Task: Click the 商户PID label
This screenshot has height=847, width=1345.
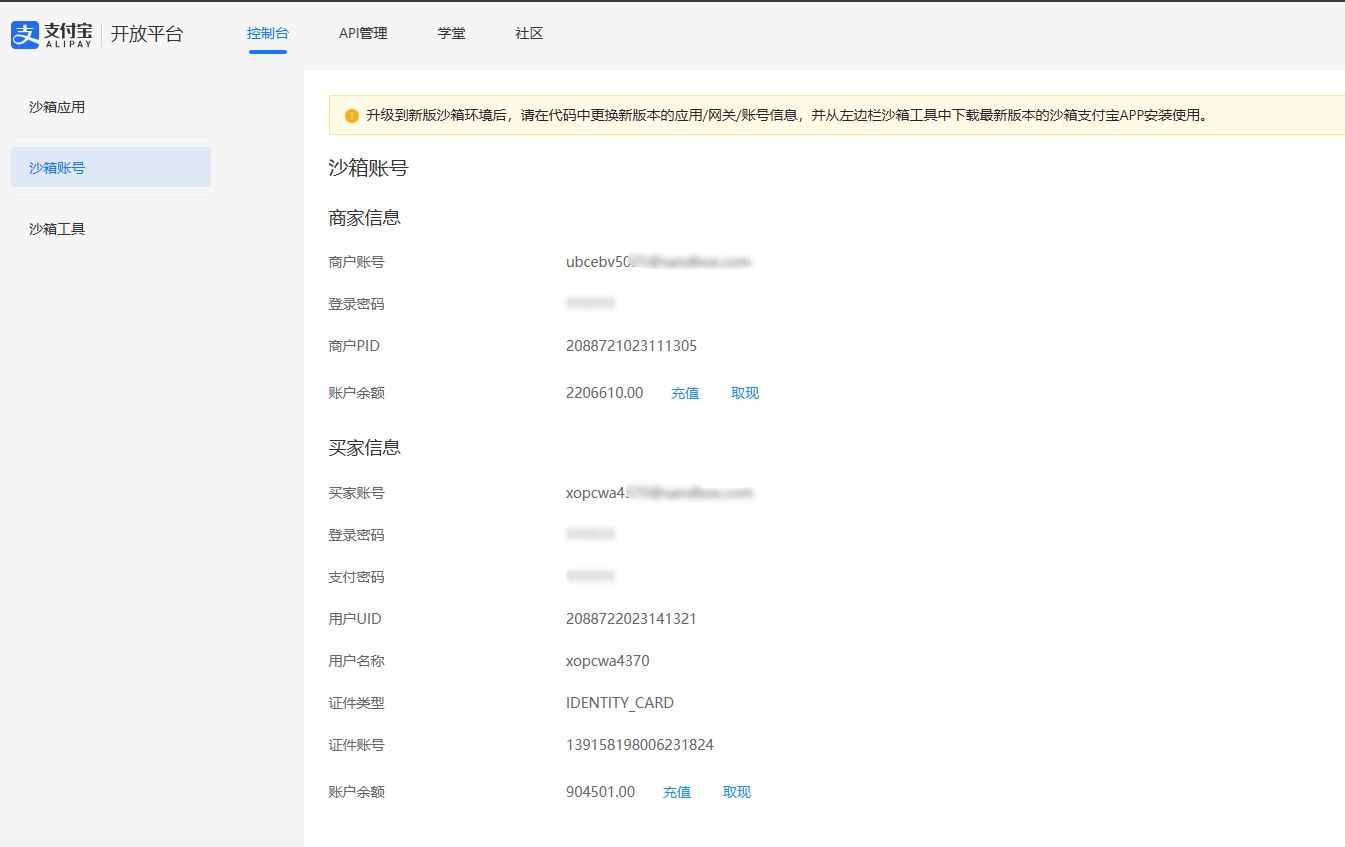Action: coord(354,346)
